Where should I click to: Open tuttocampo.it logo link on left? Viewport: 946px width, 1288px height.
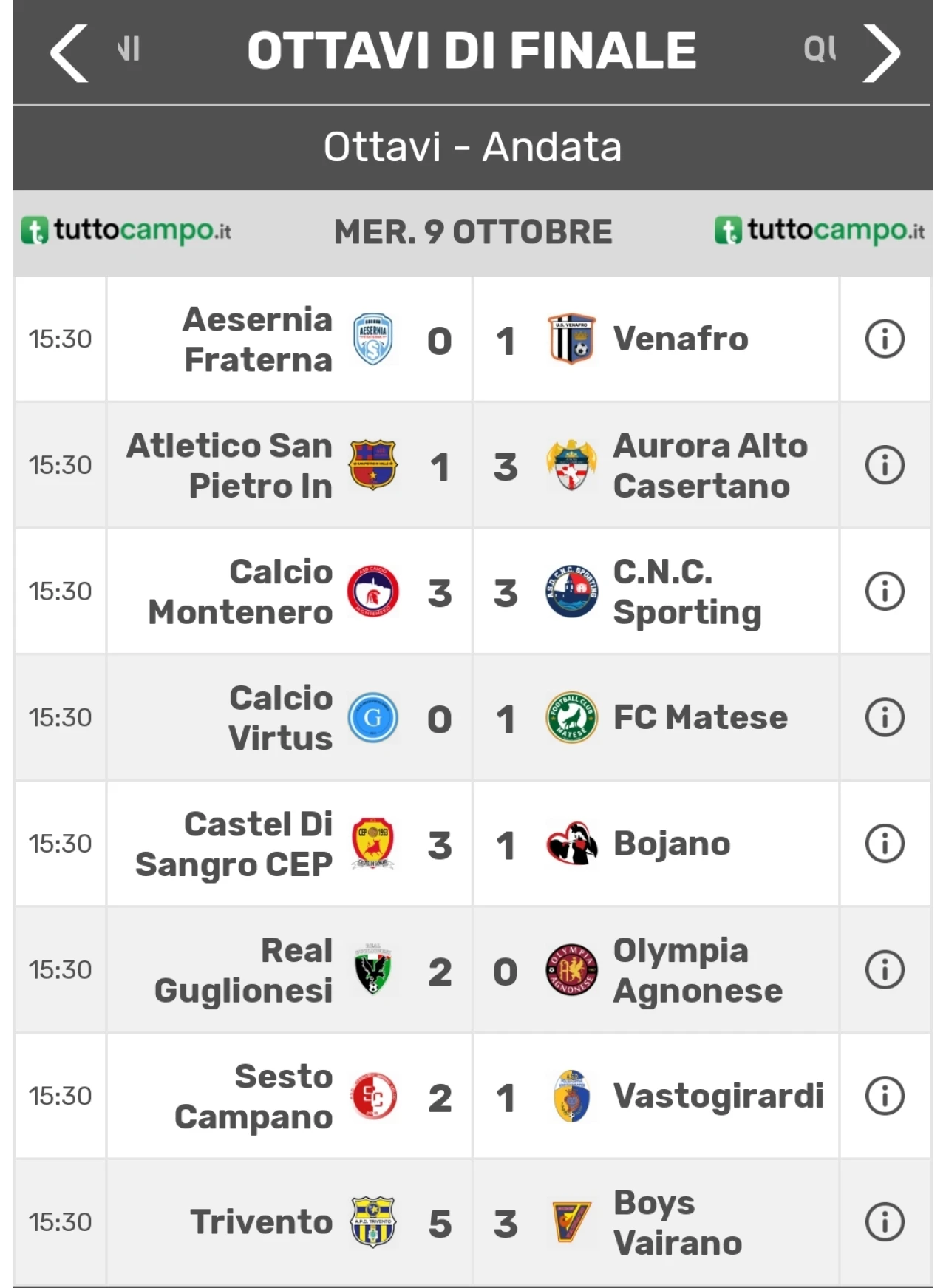(x=126, y=231)
